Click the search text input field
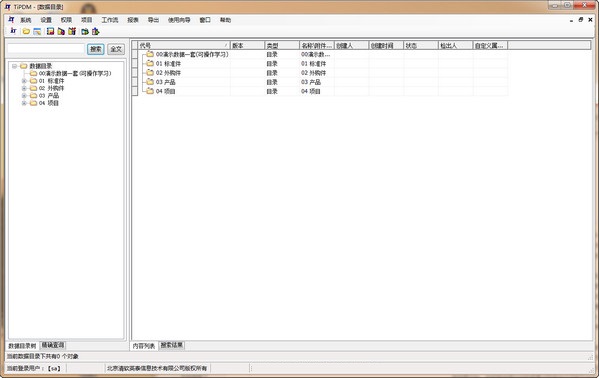599x378 pixels. pyautogui.click(x=46, y=49)
